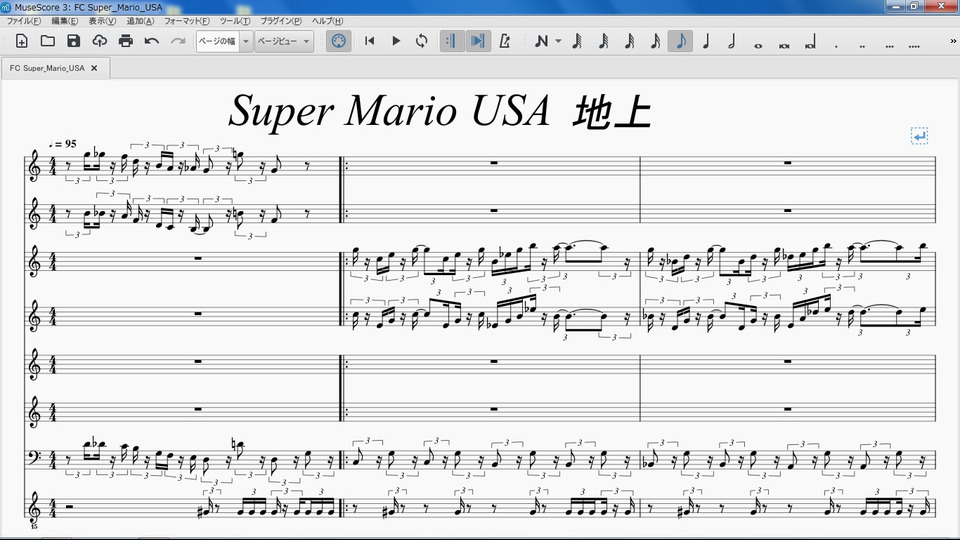Close the FC Super_Mario_USA tab
This screenshot has width=960, height=540.
pyautogui.click(x=94, y=68)
